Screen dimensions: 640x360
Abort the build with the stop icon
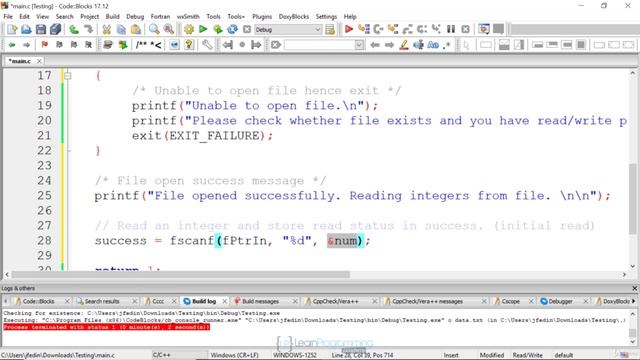pyautogui.click(x=247, y=29)
